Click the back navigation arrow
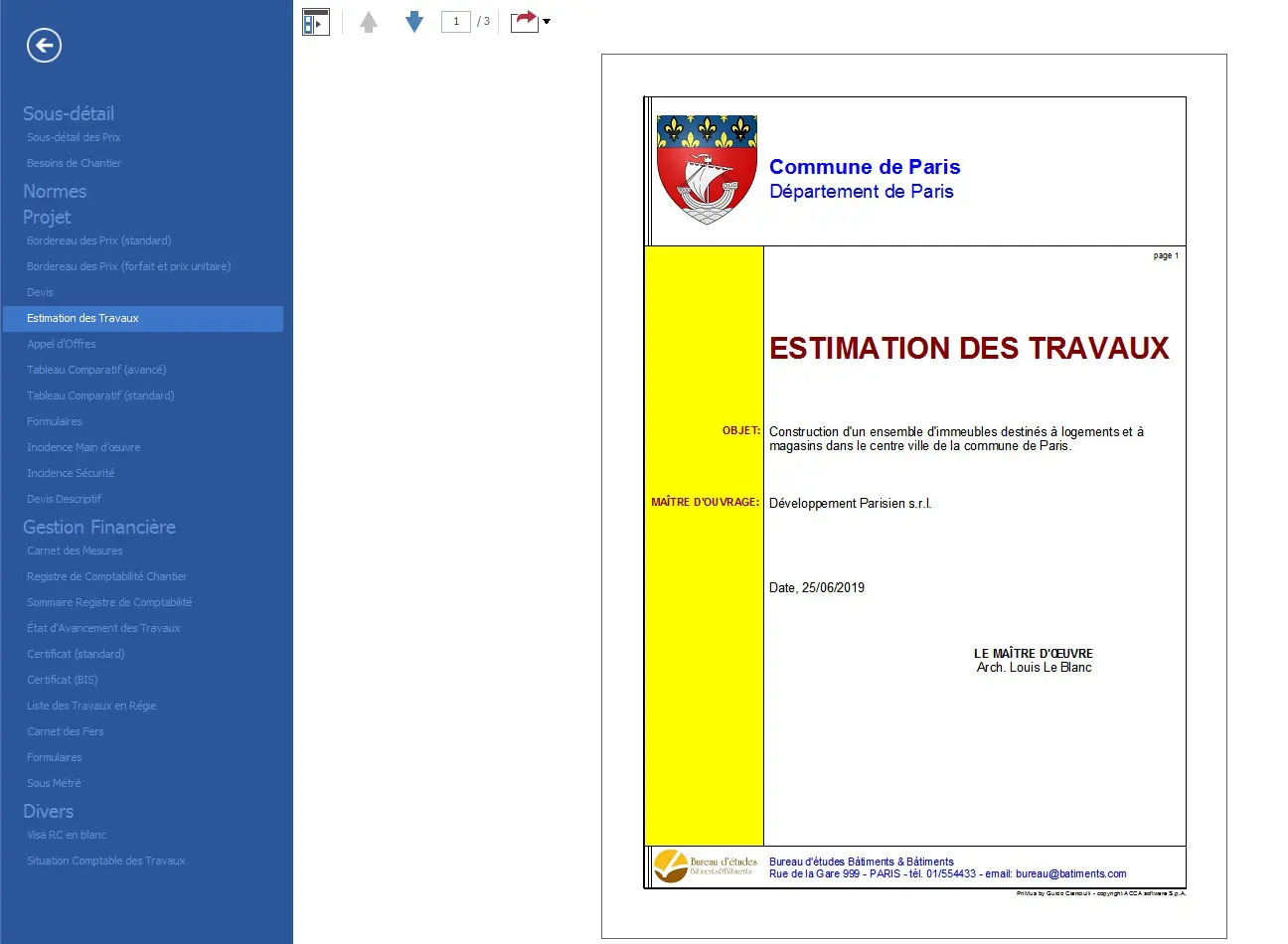The image size is (1288, 944). (x=43, y=45)
